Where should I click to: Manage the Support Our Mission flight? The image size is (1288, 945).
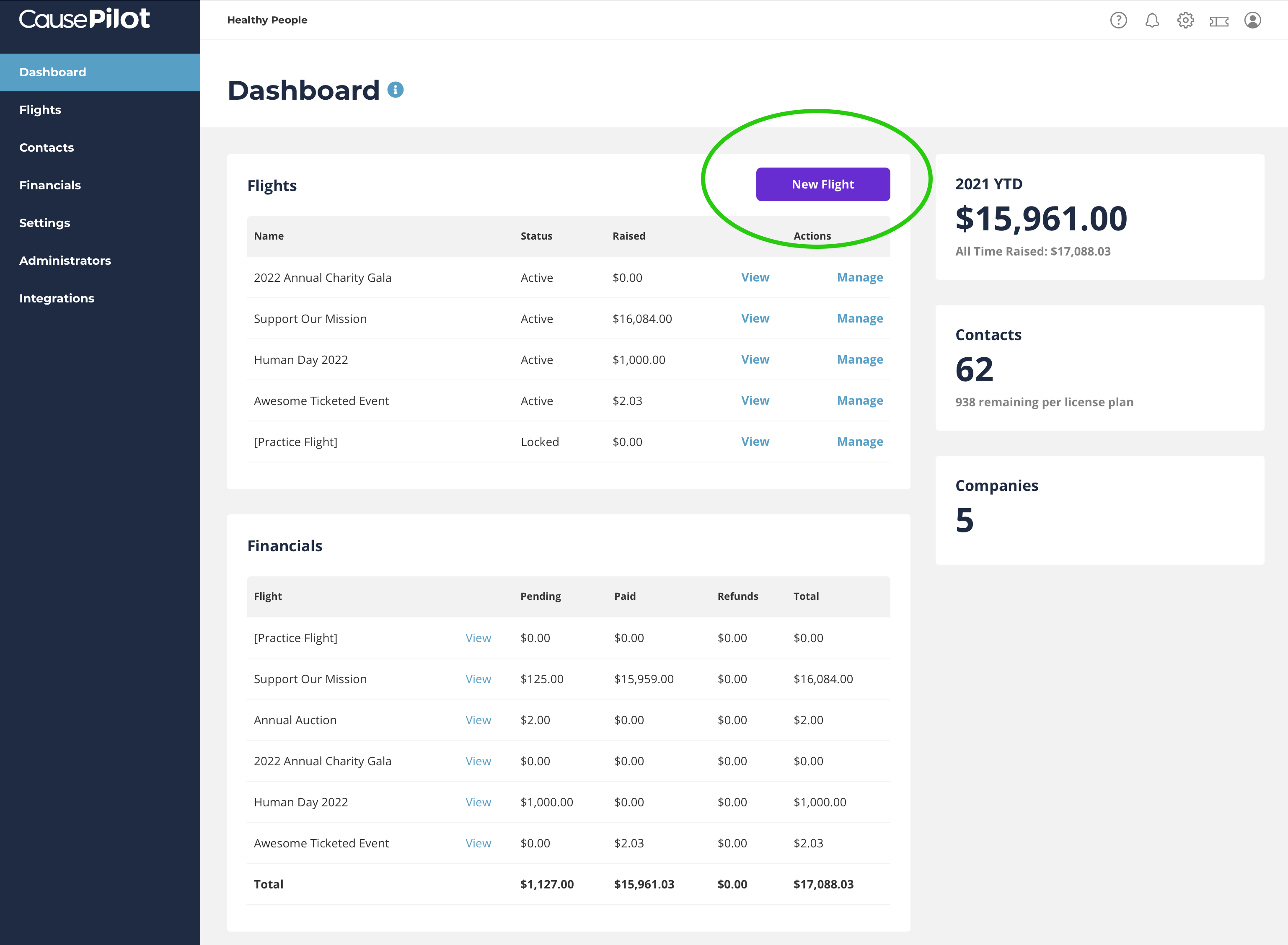pyautogui.click(x=859, y=319)
